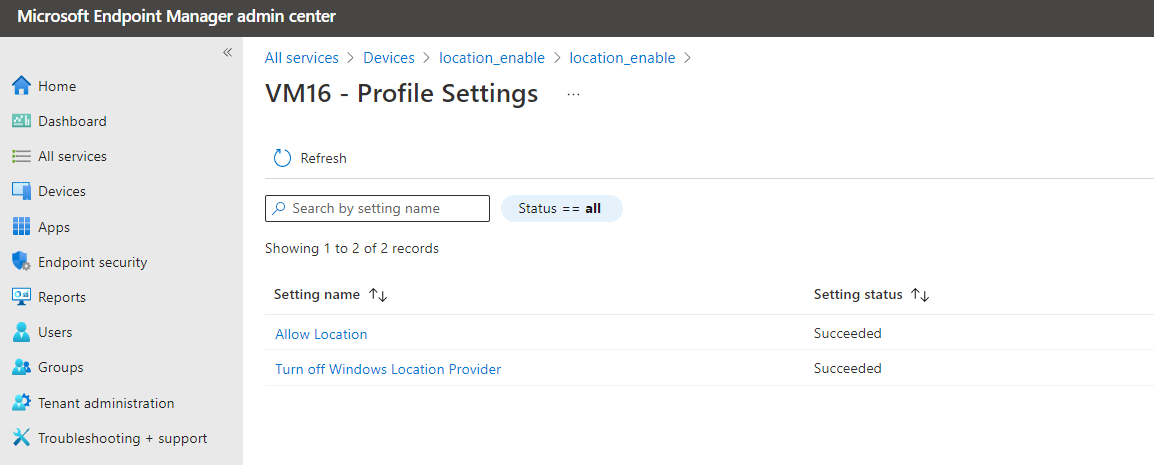Sort by Setting name arrows
Image resolution: width=1154 pixels, height=465 pixels.
[378, 295]
